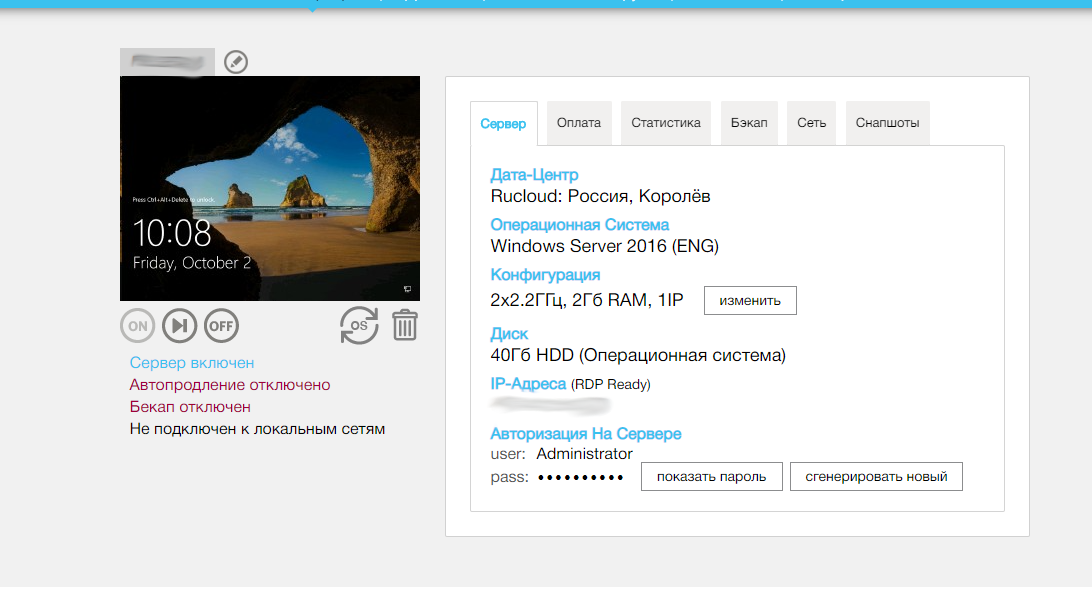
Task: Delete server with trash icon
Action: 405,325
